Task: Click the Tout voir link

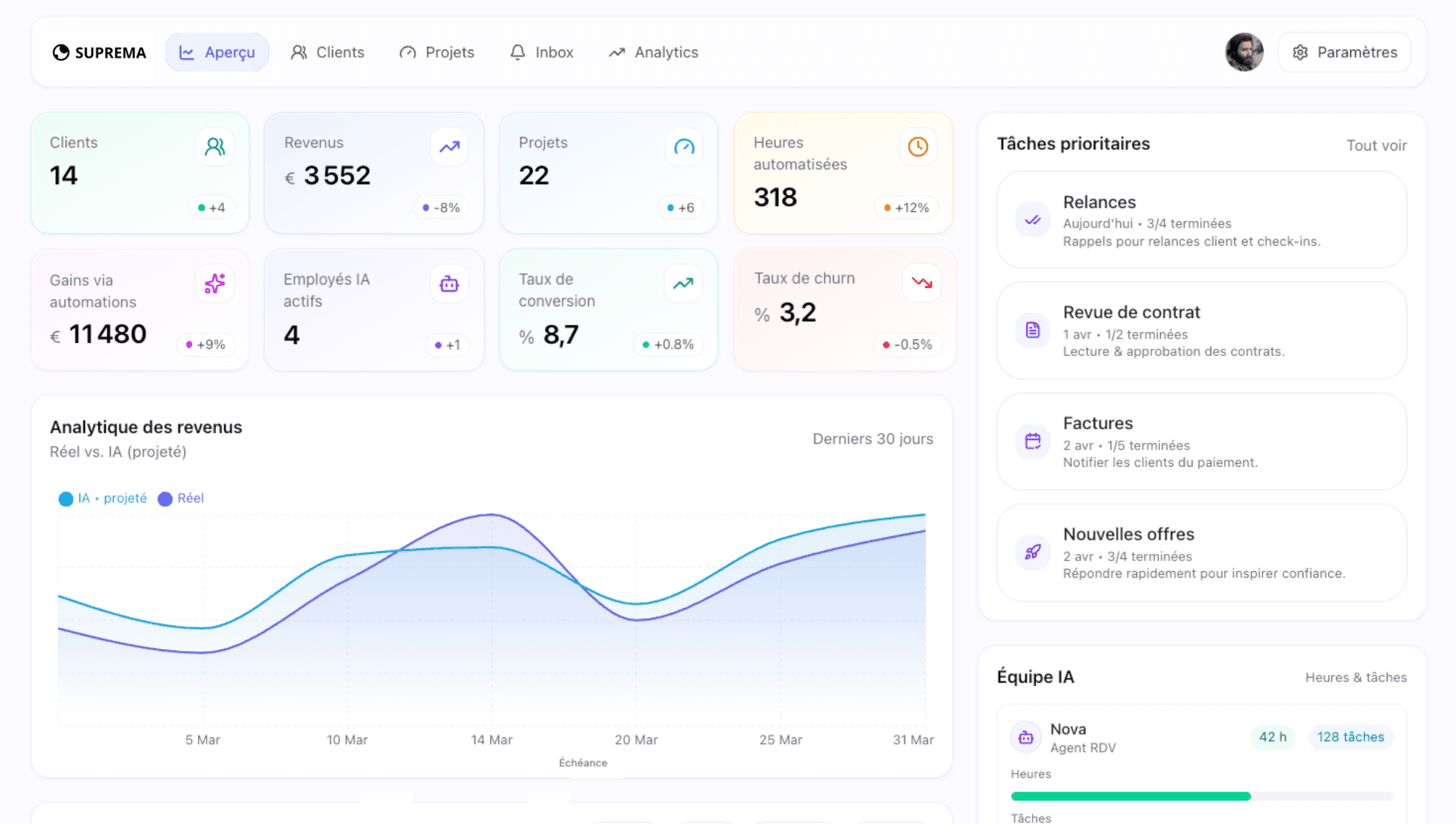Action: [x=1376, y=145]
